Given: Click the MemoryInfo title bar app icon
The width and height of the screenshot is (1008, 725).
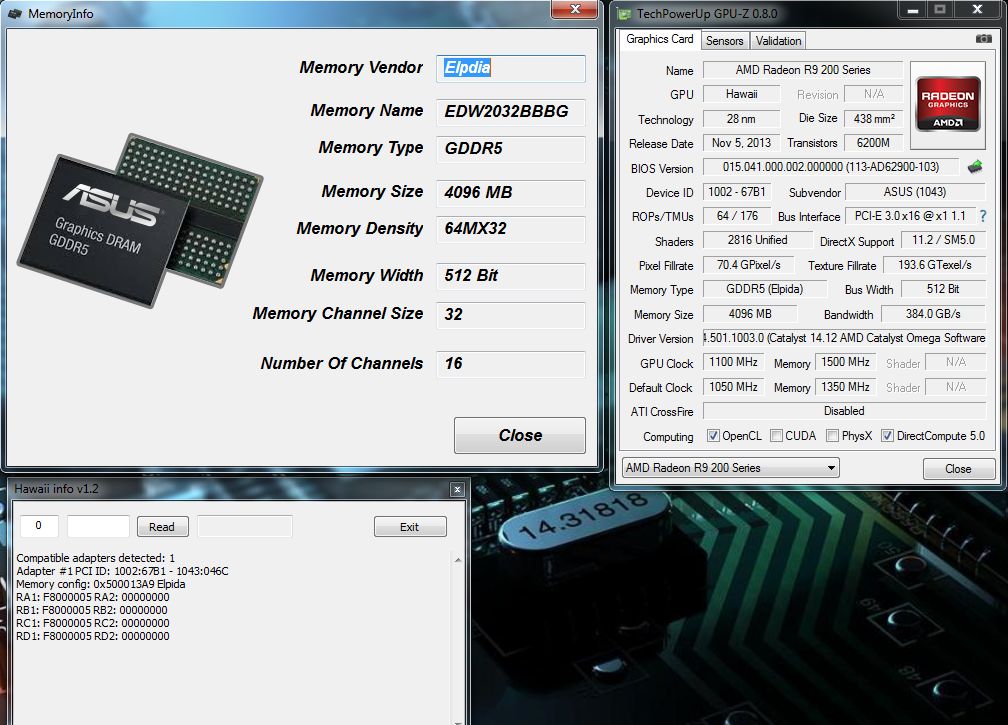Looking at the screenshot, I should coord(14,13).
